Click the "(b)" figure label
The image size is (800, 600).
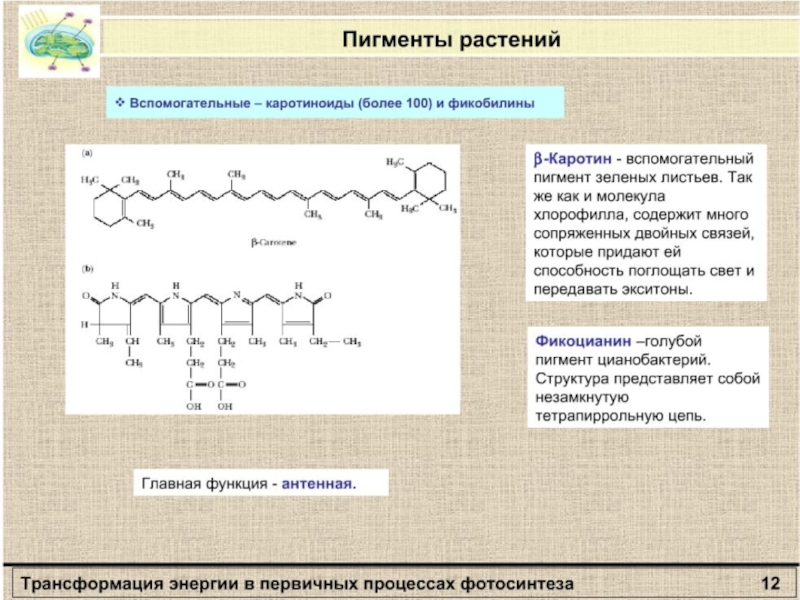click(x=88, y=268)
